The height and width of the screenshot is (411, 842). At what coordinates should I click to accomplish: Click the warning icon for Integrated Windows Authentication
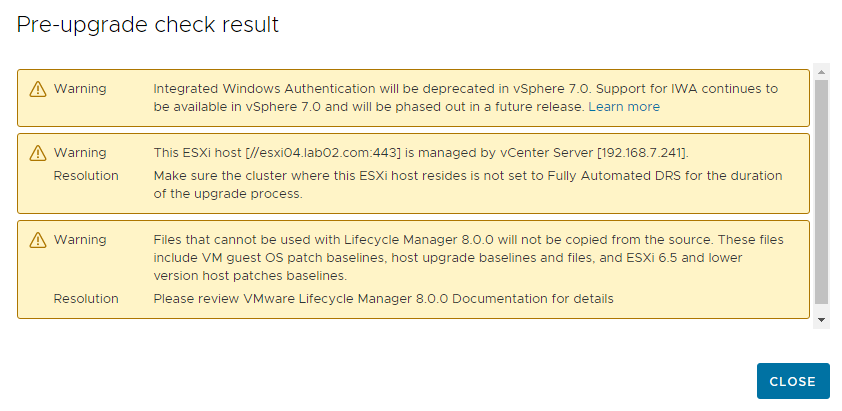(x=38, y=89)
